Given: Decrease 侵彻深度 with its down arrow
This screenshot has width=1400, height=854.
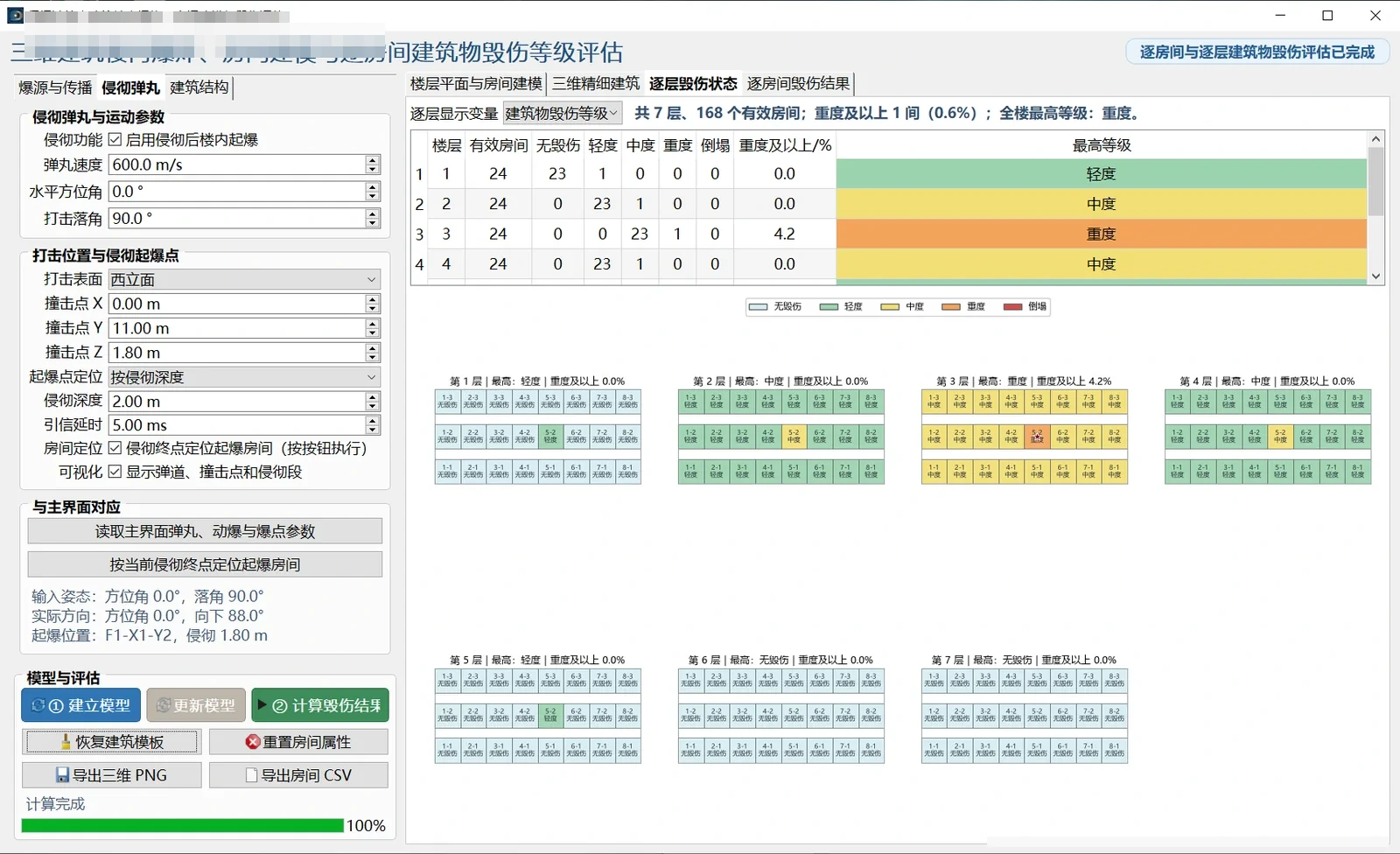Looking at the screenshot, I should coord(373,406).
